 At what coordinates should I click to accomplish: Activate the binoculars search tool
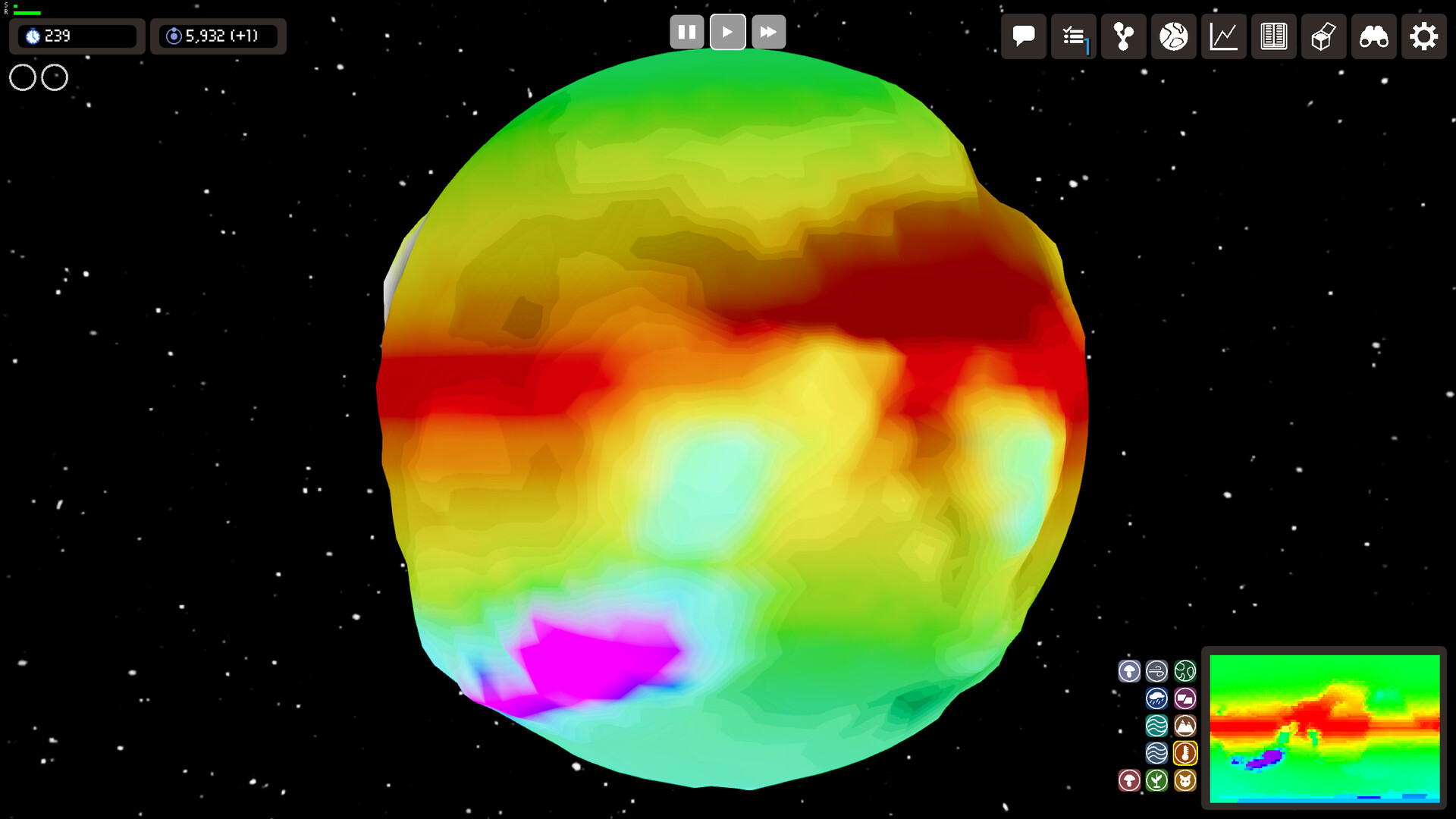1373,36
